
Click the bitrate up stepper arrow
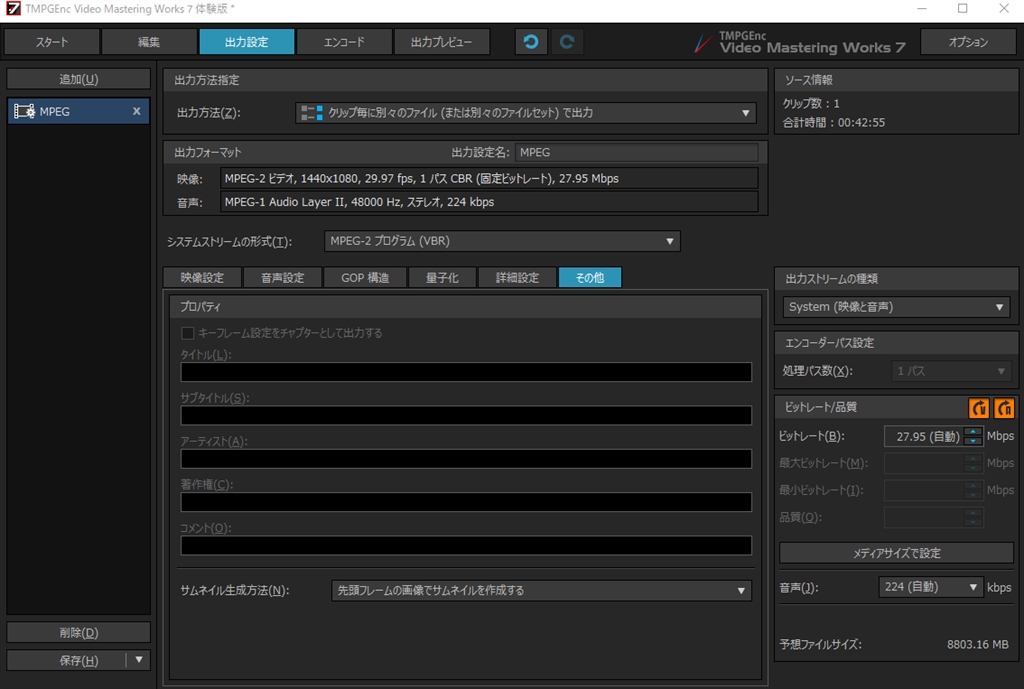tap(971, 430)
